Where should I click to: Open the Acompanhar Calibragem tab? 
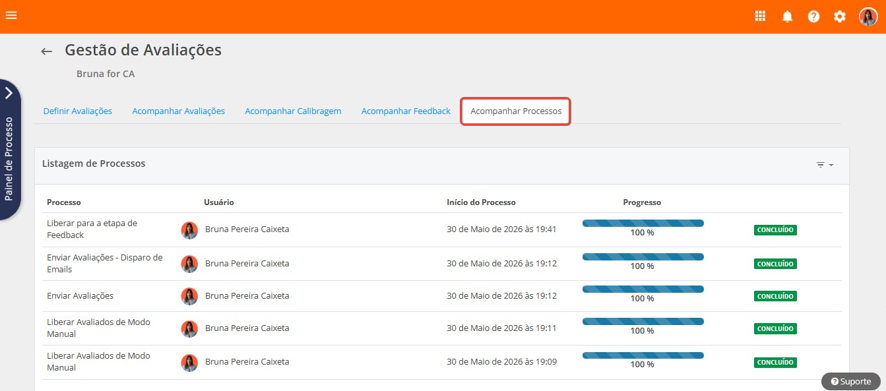[293, 111]
